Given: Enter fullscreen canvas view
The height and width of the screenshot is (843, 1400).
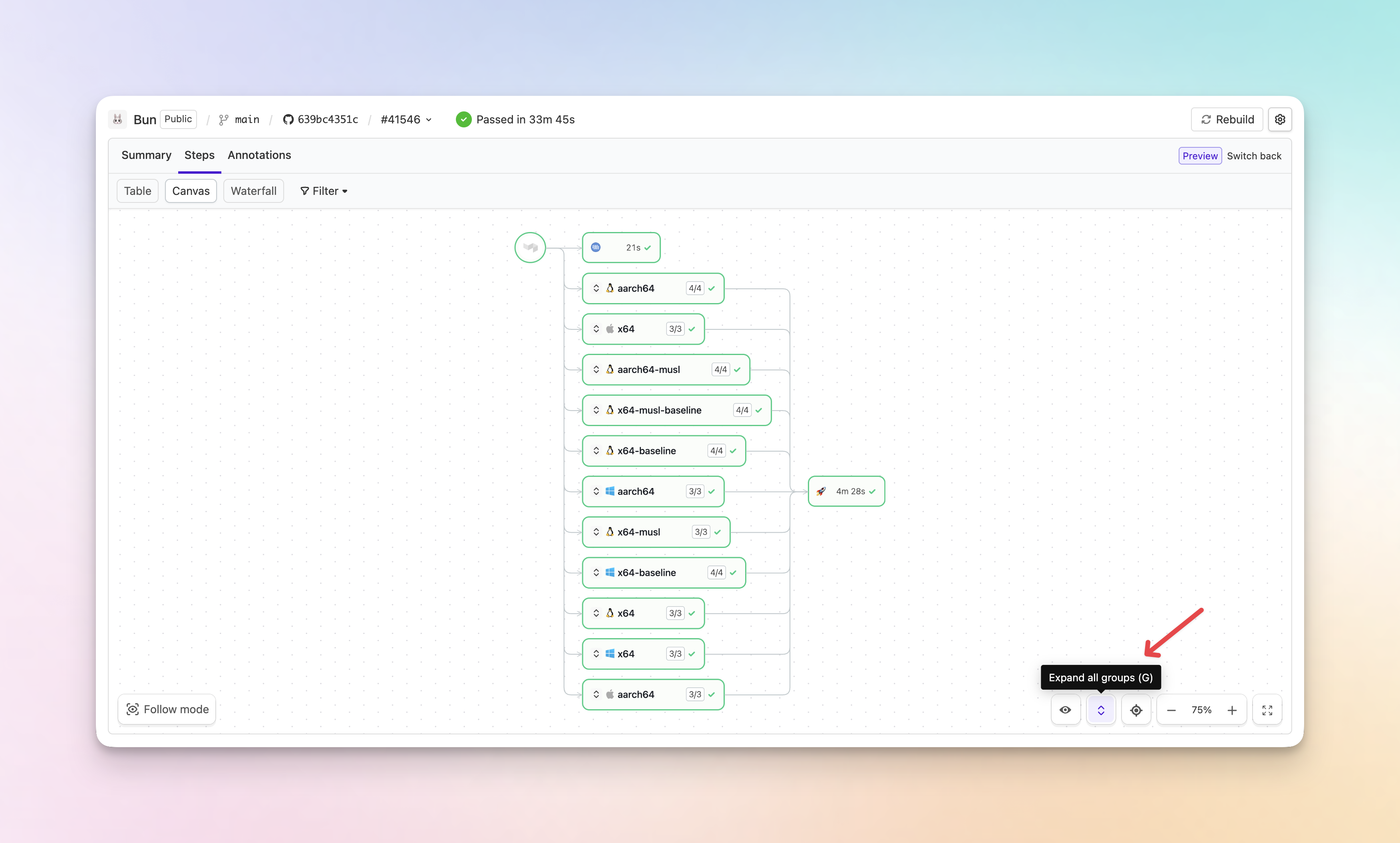Looking at the screenshot, I should tap(1267, 710).
